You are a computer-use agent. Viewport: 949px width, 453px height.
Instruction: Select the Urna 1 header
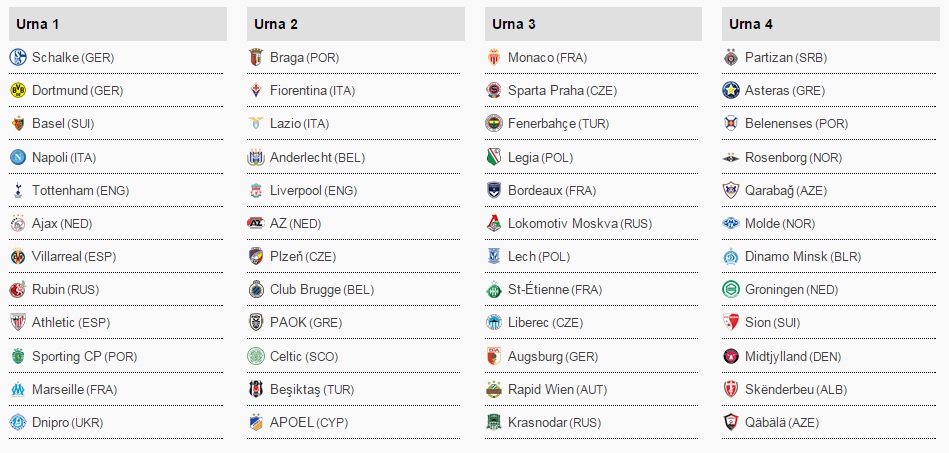37,24
